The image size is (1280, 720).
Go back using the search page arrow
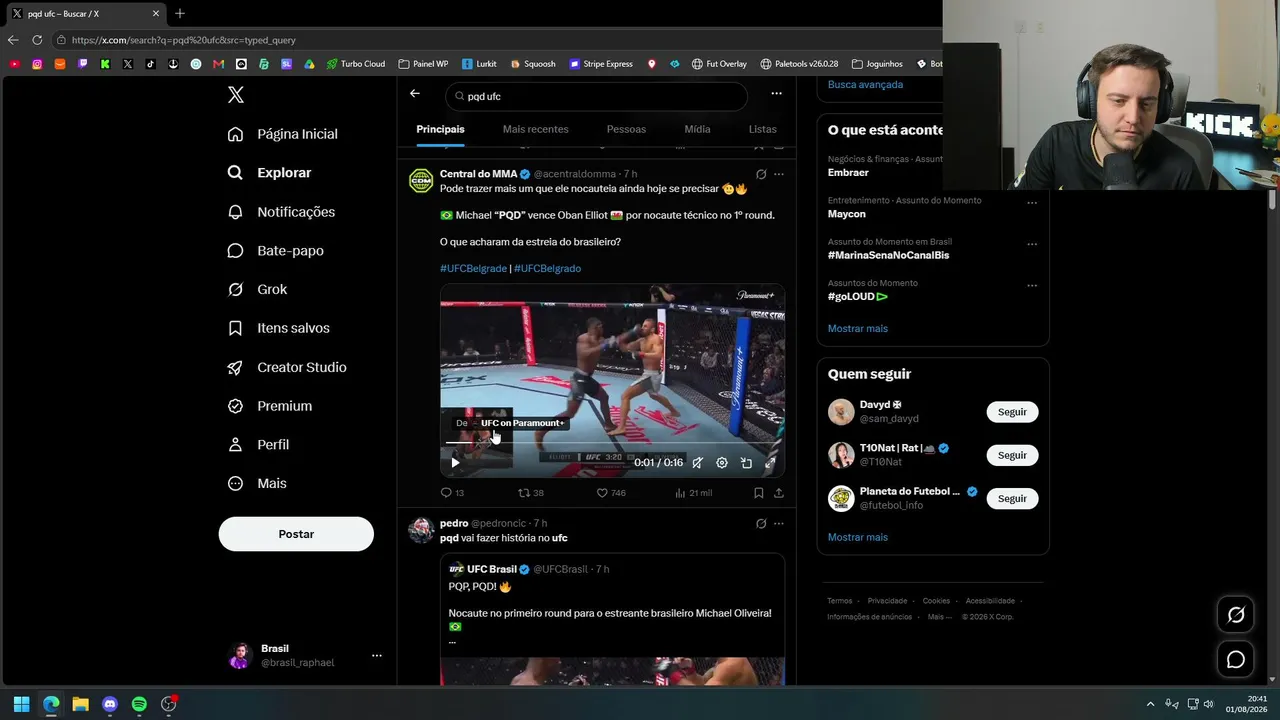click(415, 94)
